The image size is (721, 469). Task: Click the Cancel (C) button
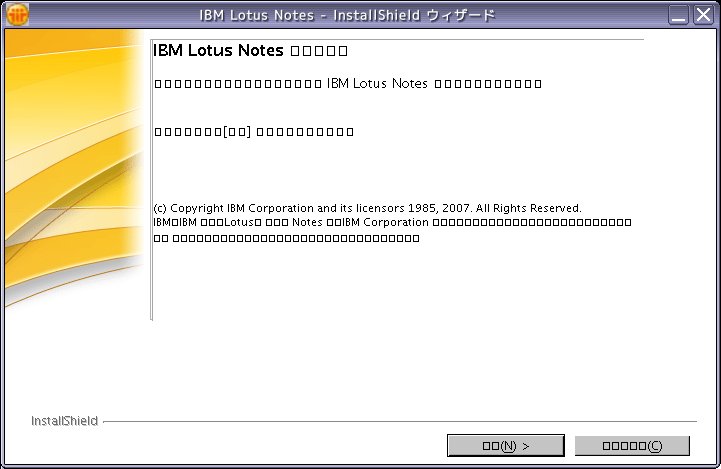(632, 446)
